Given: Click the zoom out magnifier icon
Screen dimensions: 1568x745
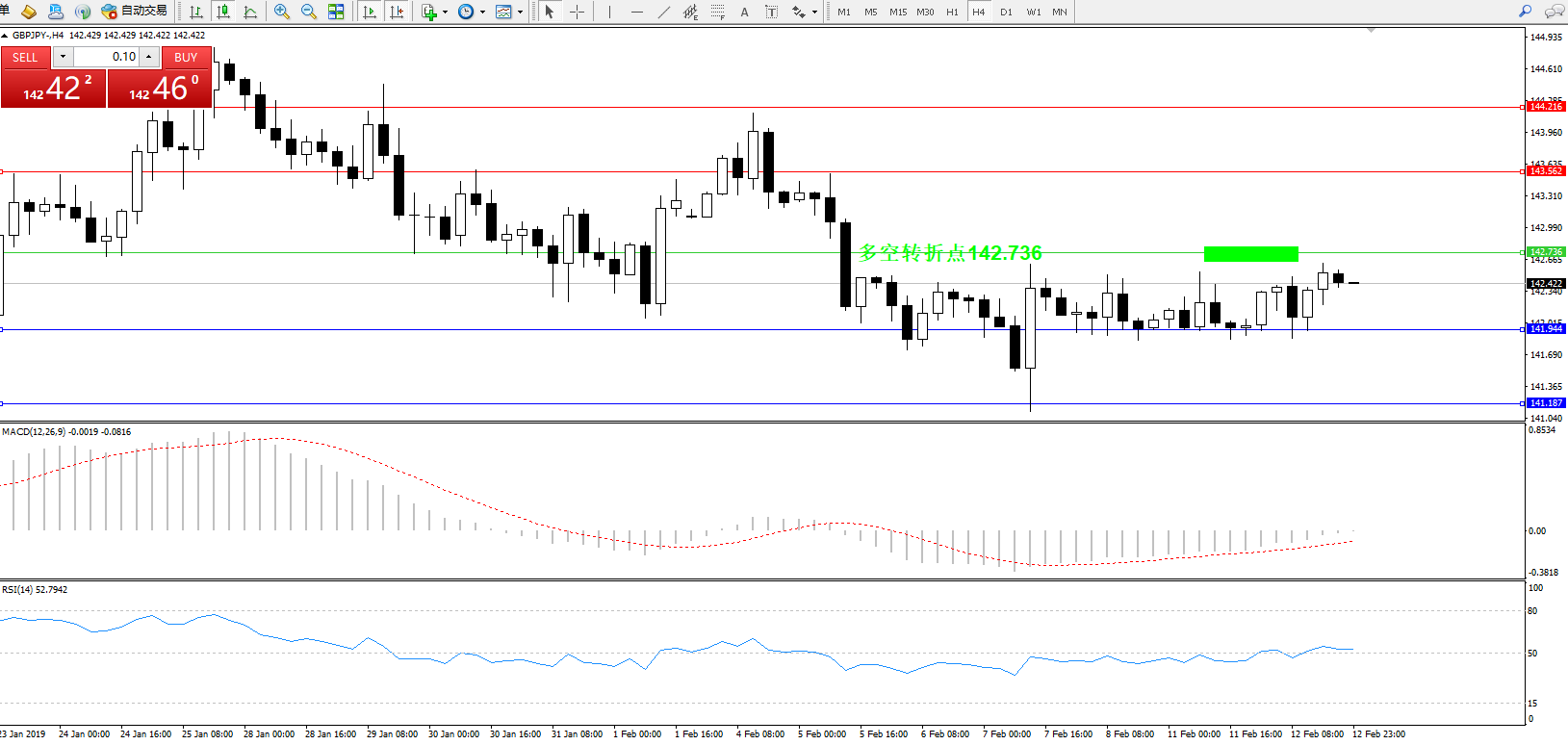Looking at the screenshot, I should 309,12.
